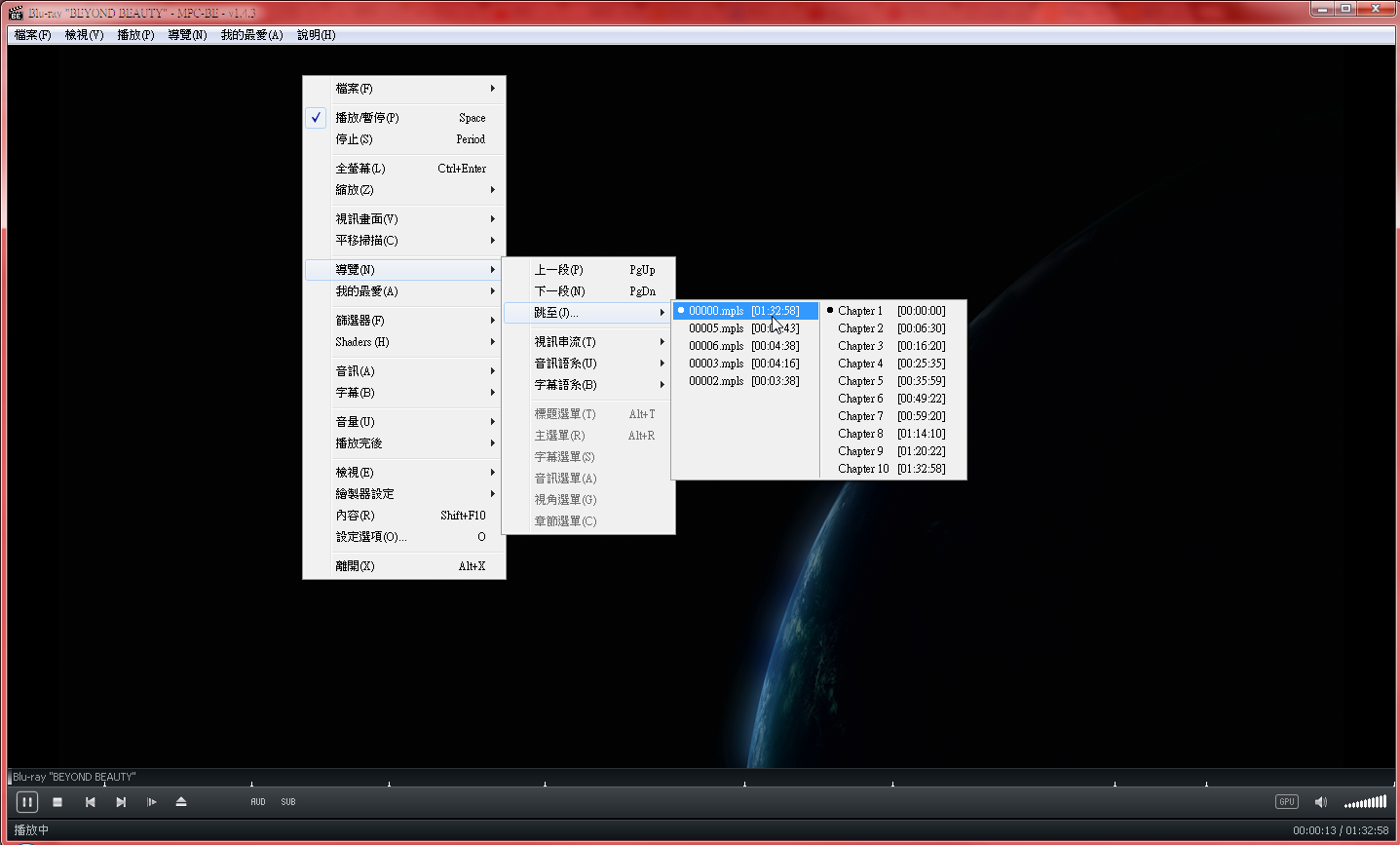Click the 00:00:13 / 01:32:58 time display
The image size is (1400, 845).
click(x=1341, y=830)
